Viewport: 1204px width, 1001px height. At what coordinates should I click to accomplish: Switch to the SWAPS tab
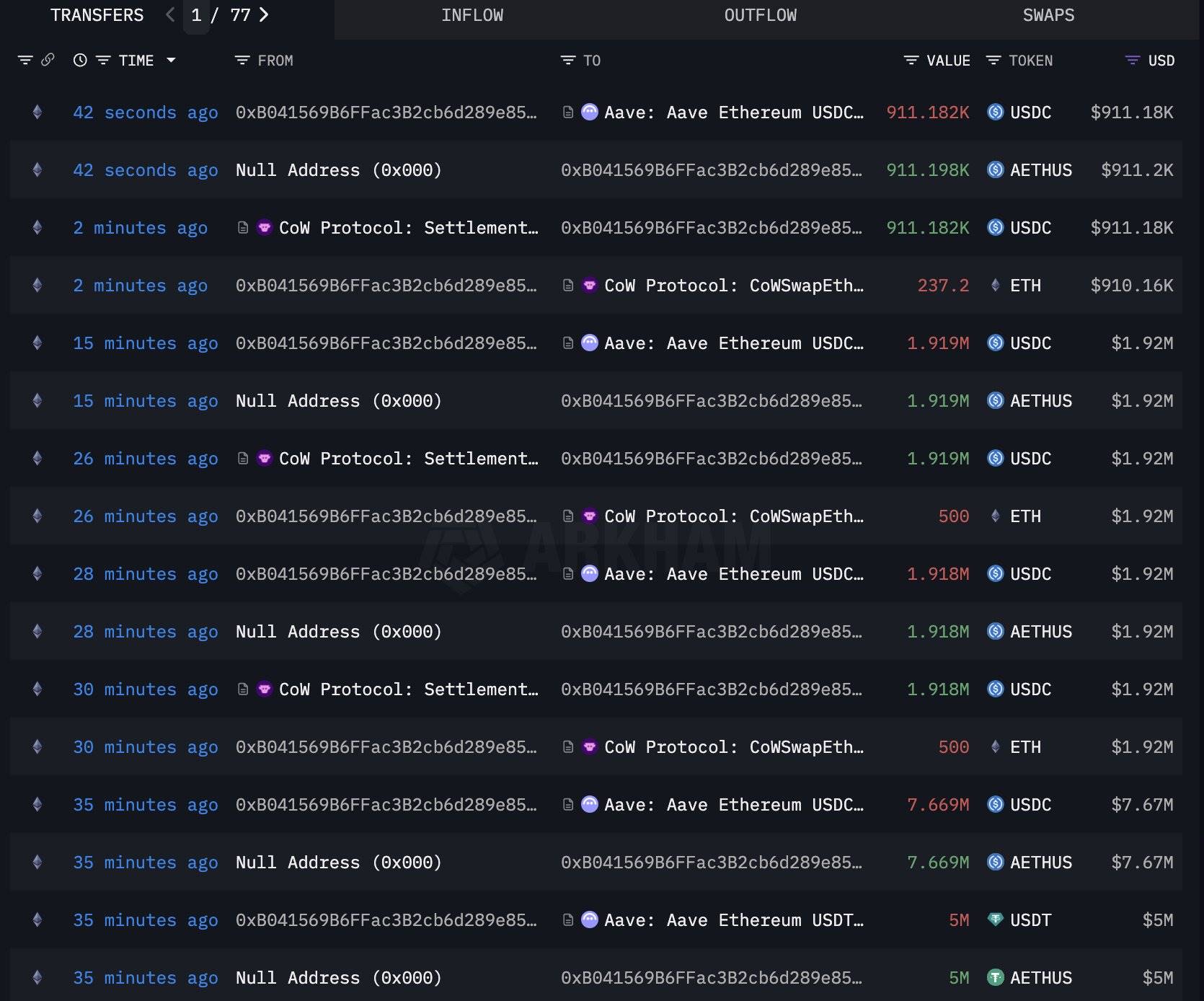click(x=1049, y=14)
